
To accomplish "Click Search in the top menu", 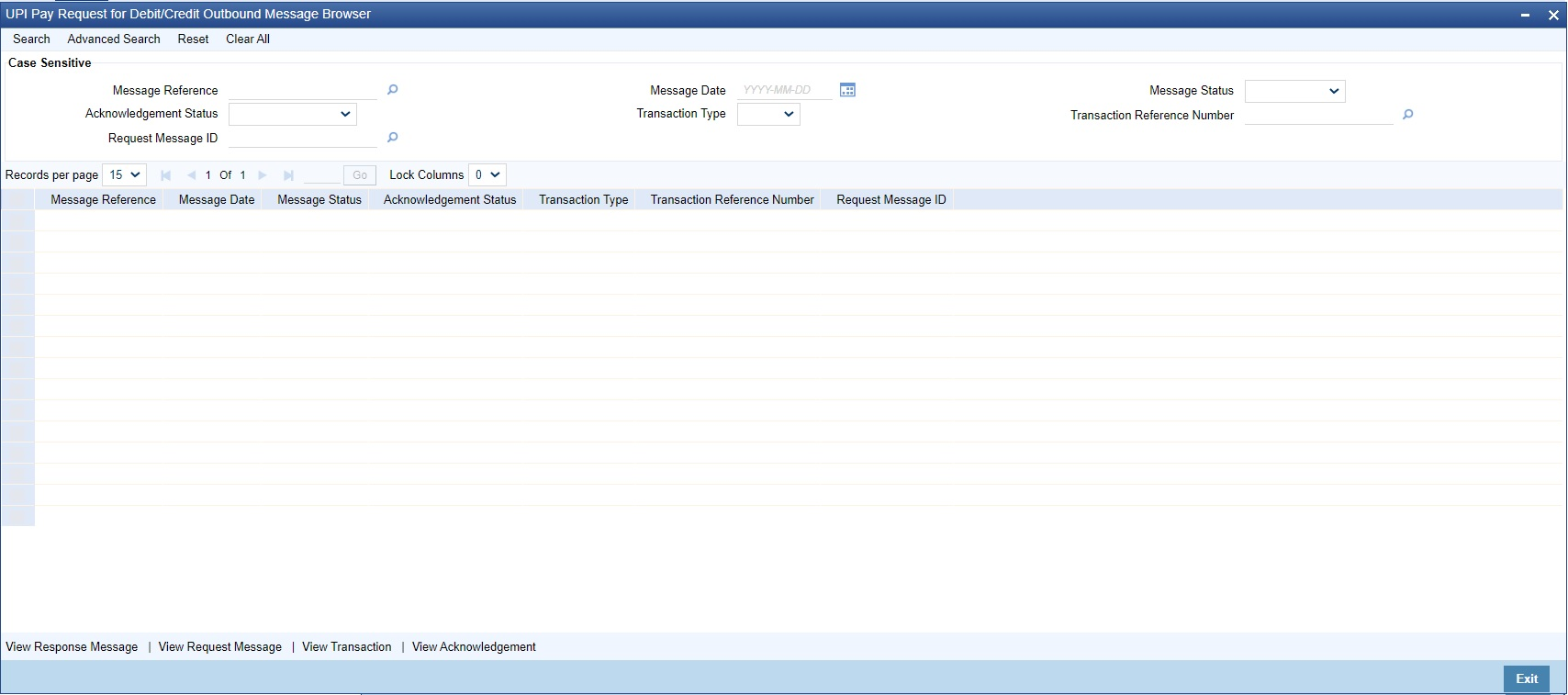I will click(x=31, y=39).
